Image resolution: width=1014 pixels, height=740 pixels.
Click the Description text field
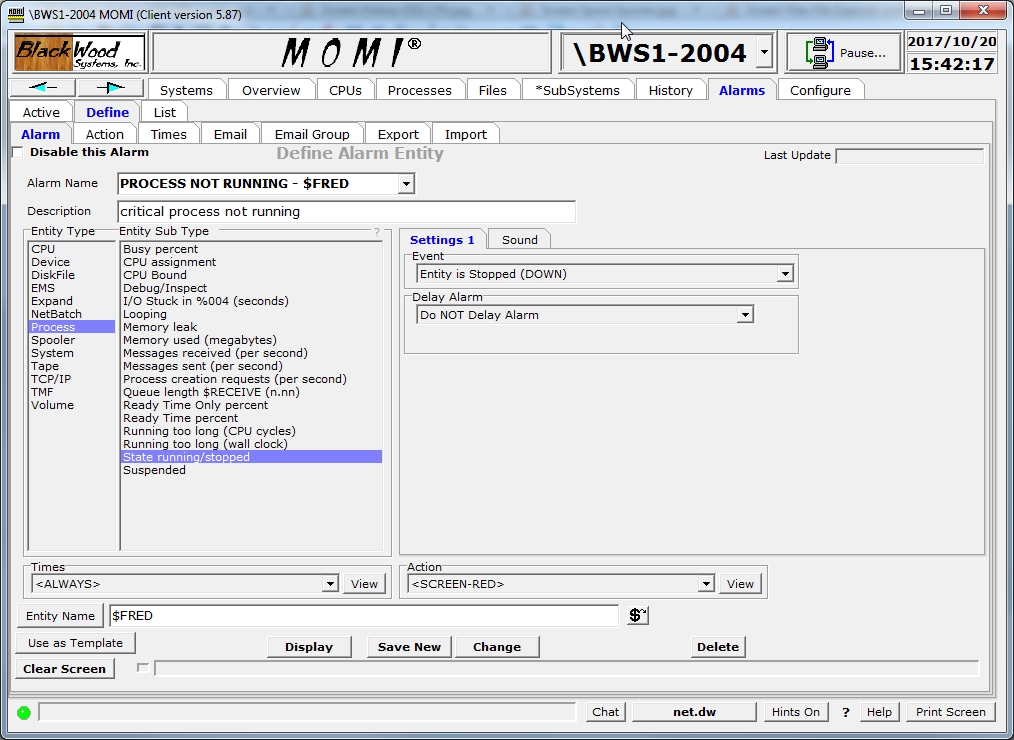[346, 212]
